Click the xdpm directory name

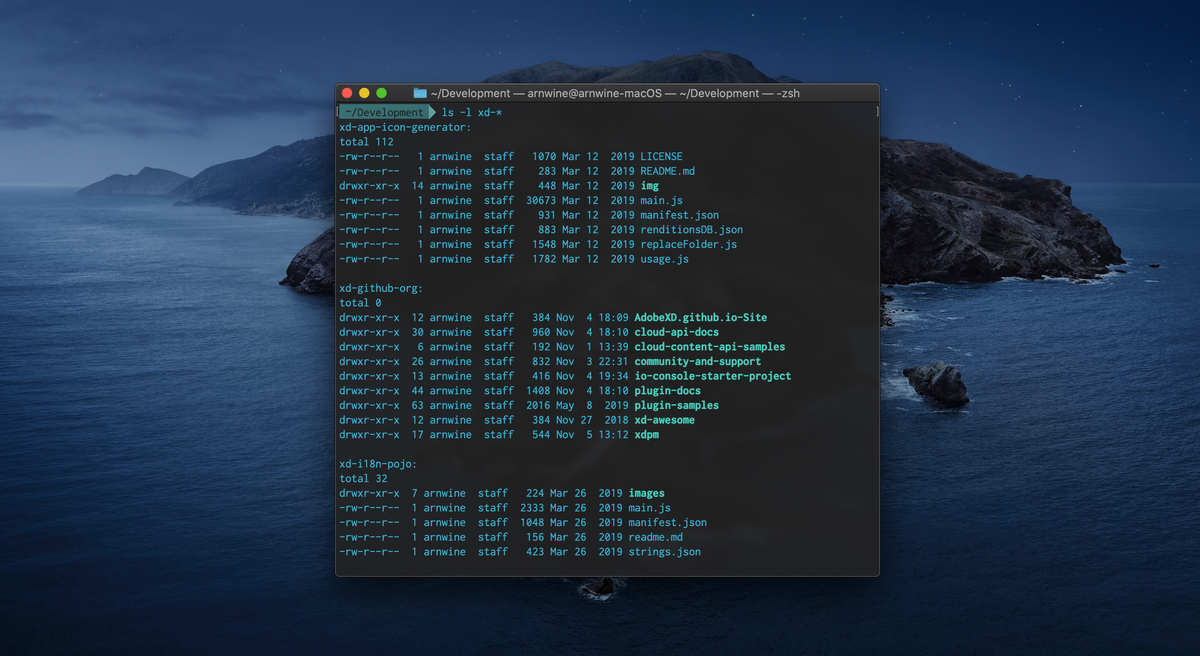coord(646,435)
